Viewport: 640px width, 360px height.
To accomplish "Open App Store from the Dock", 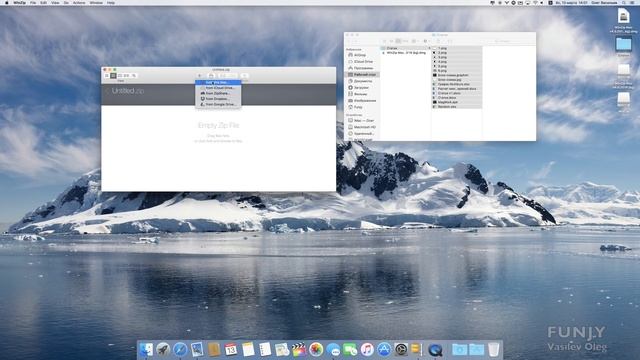I will point(384,349).
